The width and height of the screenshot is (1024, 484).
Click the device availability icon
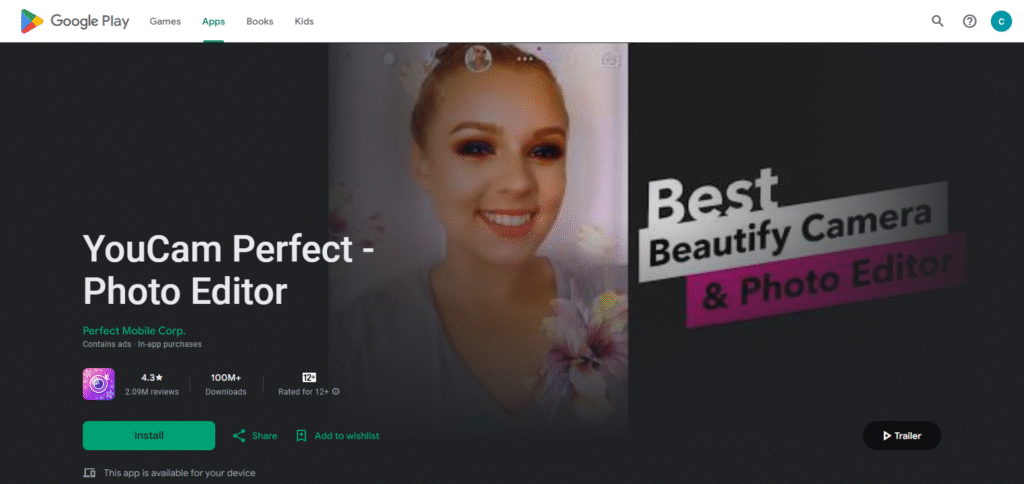(x=89, y=473)
